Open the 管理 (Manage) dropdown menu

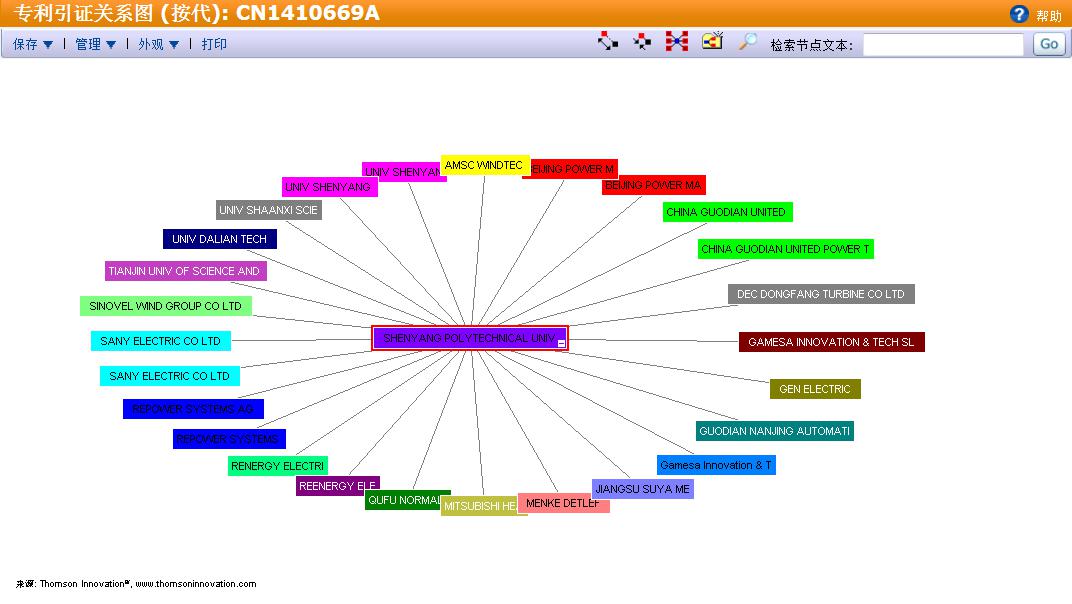pyautogui.click(x=96, y=44)
